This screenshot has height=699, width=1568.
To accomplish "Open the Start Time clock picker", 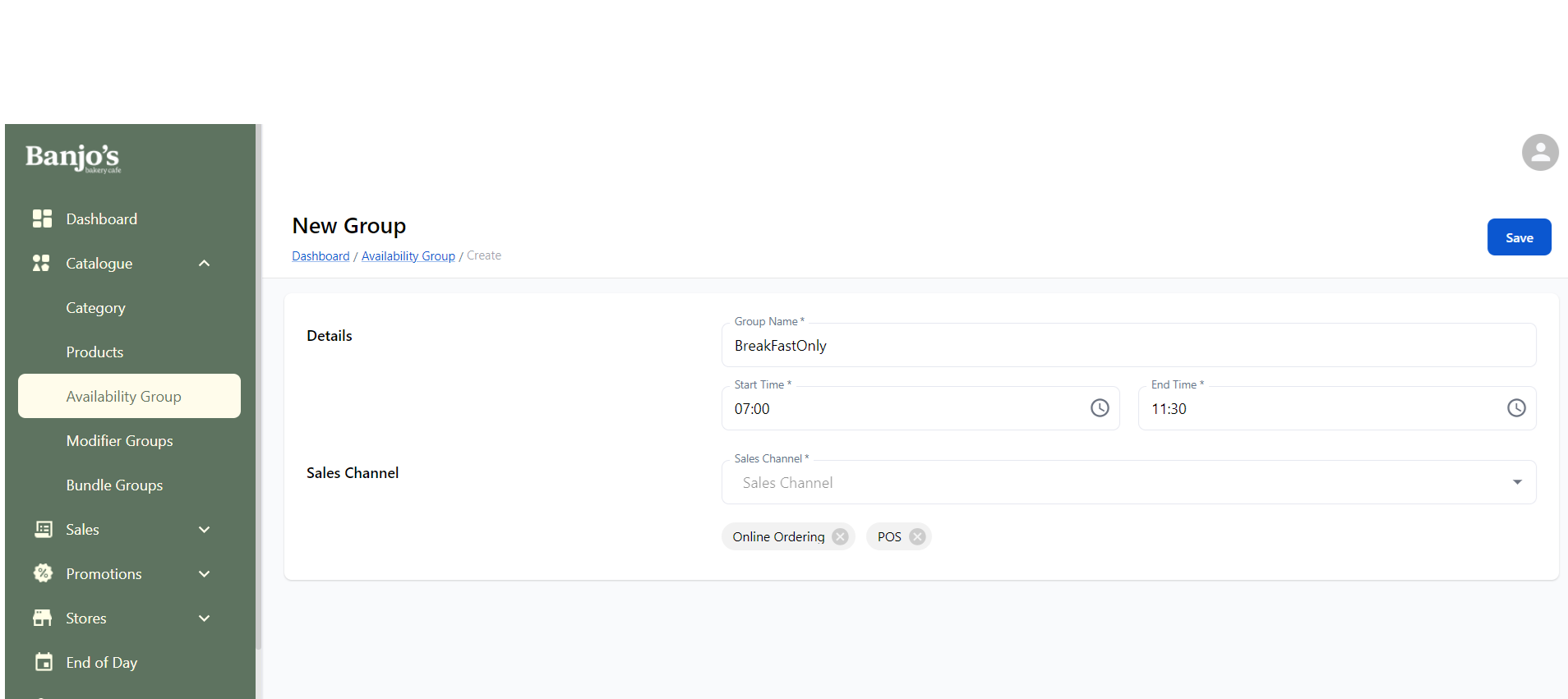I will [1099, 408].
